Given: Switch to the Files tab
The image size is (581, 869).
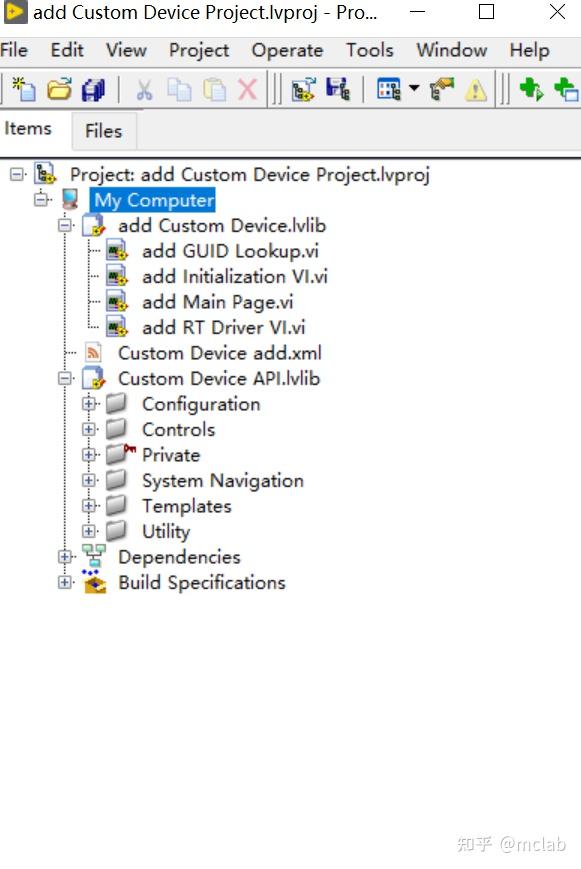Looking at the screenshot, I should [x=103, y=130].
